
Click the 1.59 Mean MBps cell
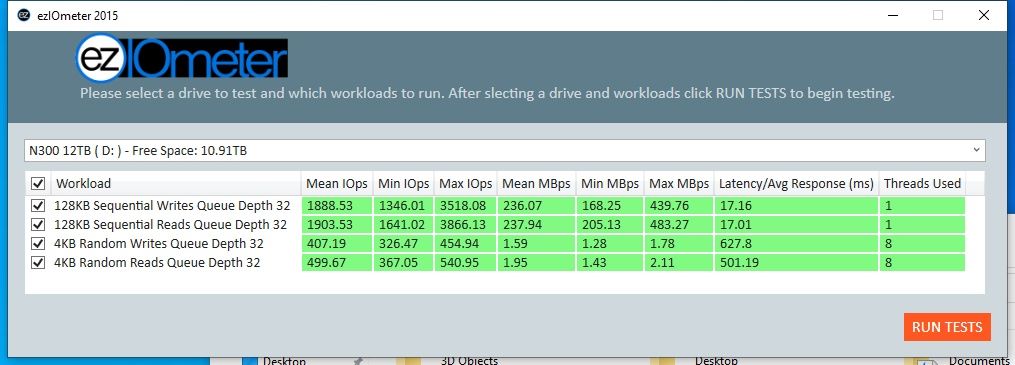pyautogui.click(x=536, y=244)
